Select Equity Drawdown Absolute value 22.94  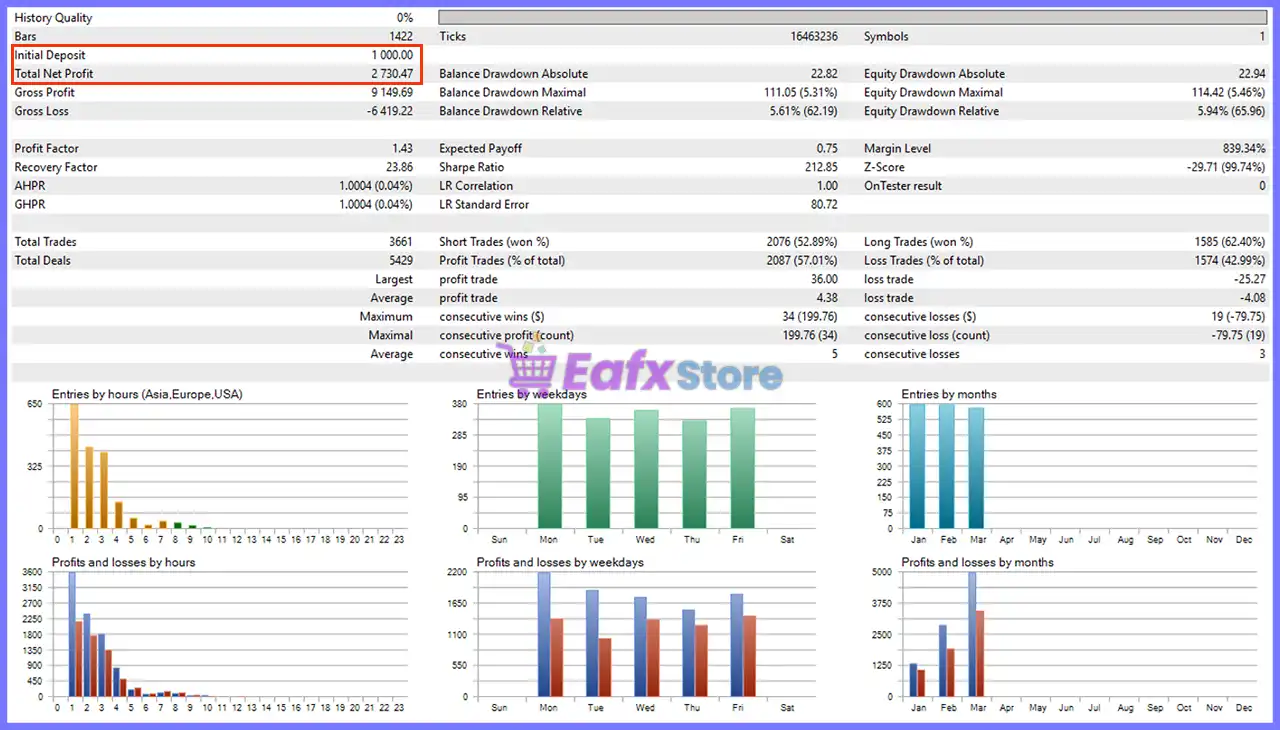coord(1251,74)
